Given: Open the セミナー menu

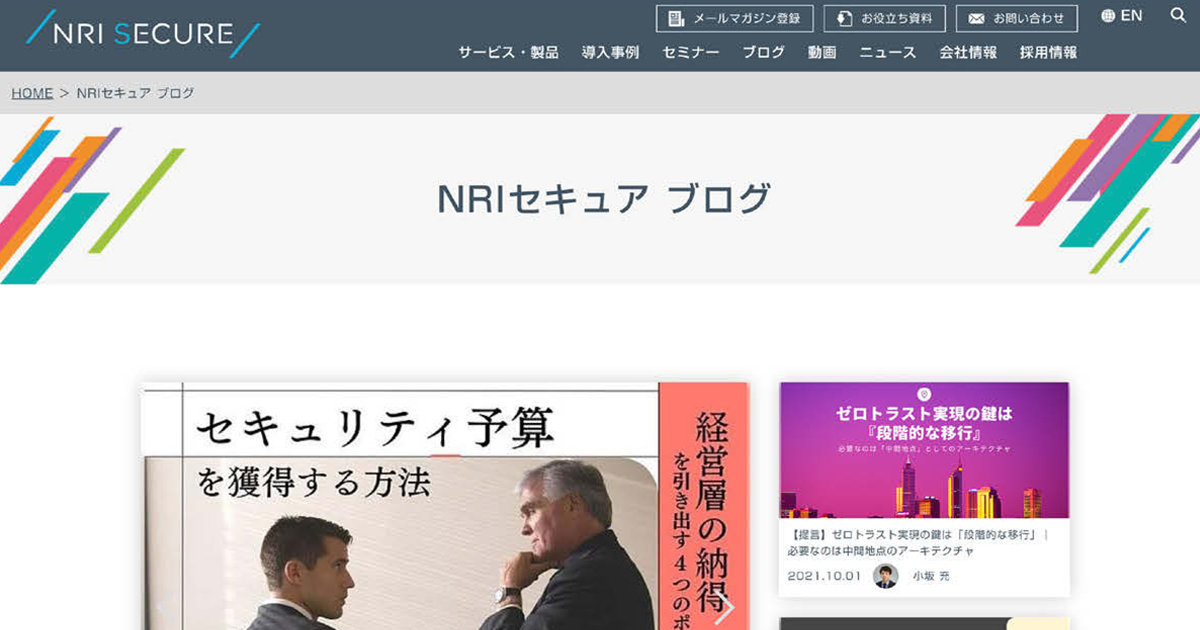Looking at the screenshot, I should click(x=690, y=53).
